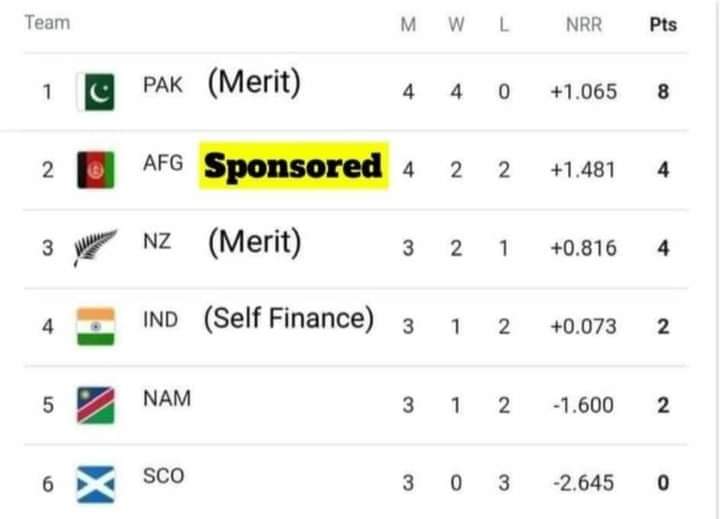Click the Afghanistan flag icon
The height and width of the screenshot is (519, 720).
[x=96, y=170]
